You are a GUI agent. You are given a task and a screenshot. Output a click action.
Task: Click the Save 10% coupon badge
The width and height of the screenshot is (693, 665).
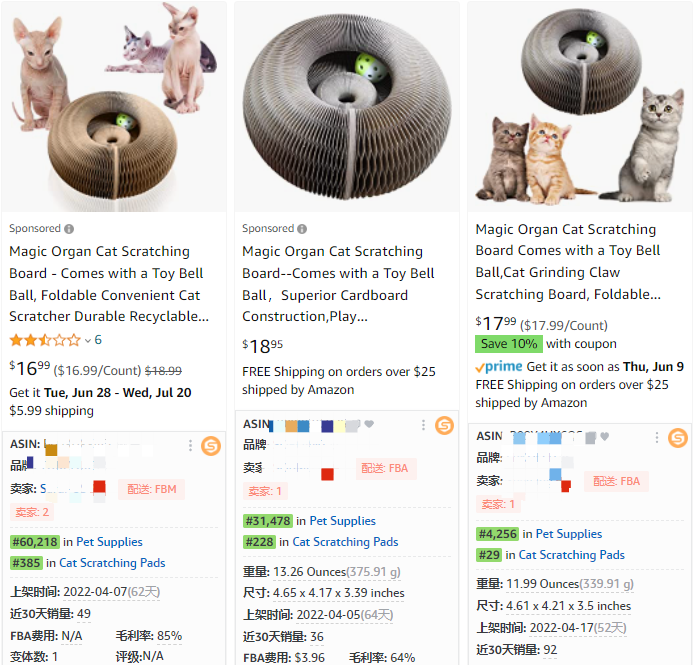[509, 344]
